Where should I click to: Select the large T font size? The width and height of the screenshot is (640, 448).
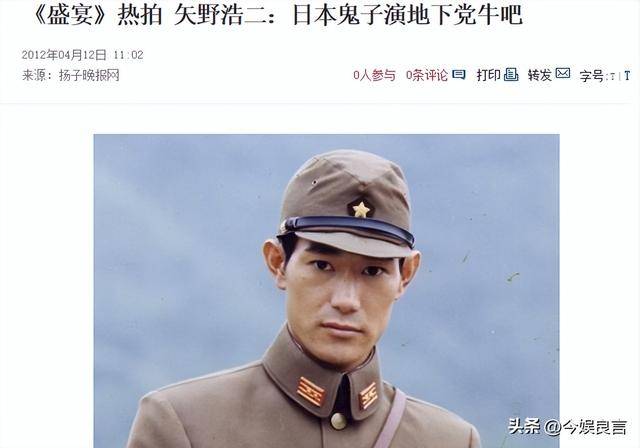point(627,75)
